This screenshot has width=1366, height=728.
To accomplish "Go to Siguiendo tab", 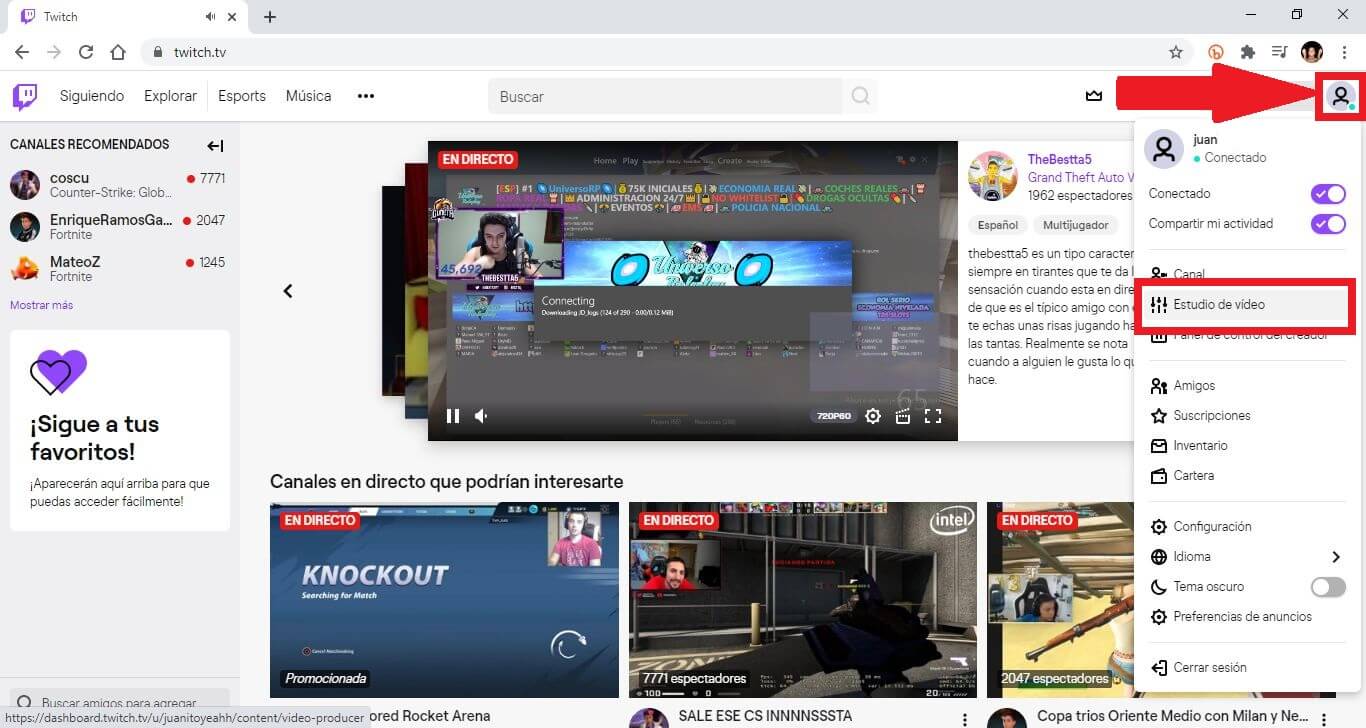I will coord(92,96).
